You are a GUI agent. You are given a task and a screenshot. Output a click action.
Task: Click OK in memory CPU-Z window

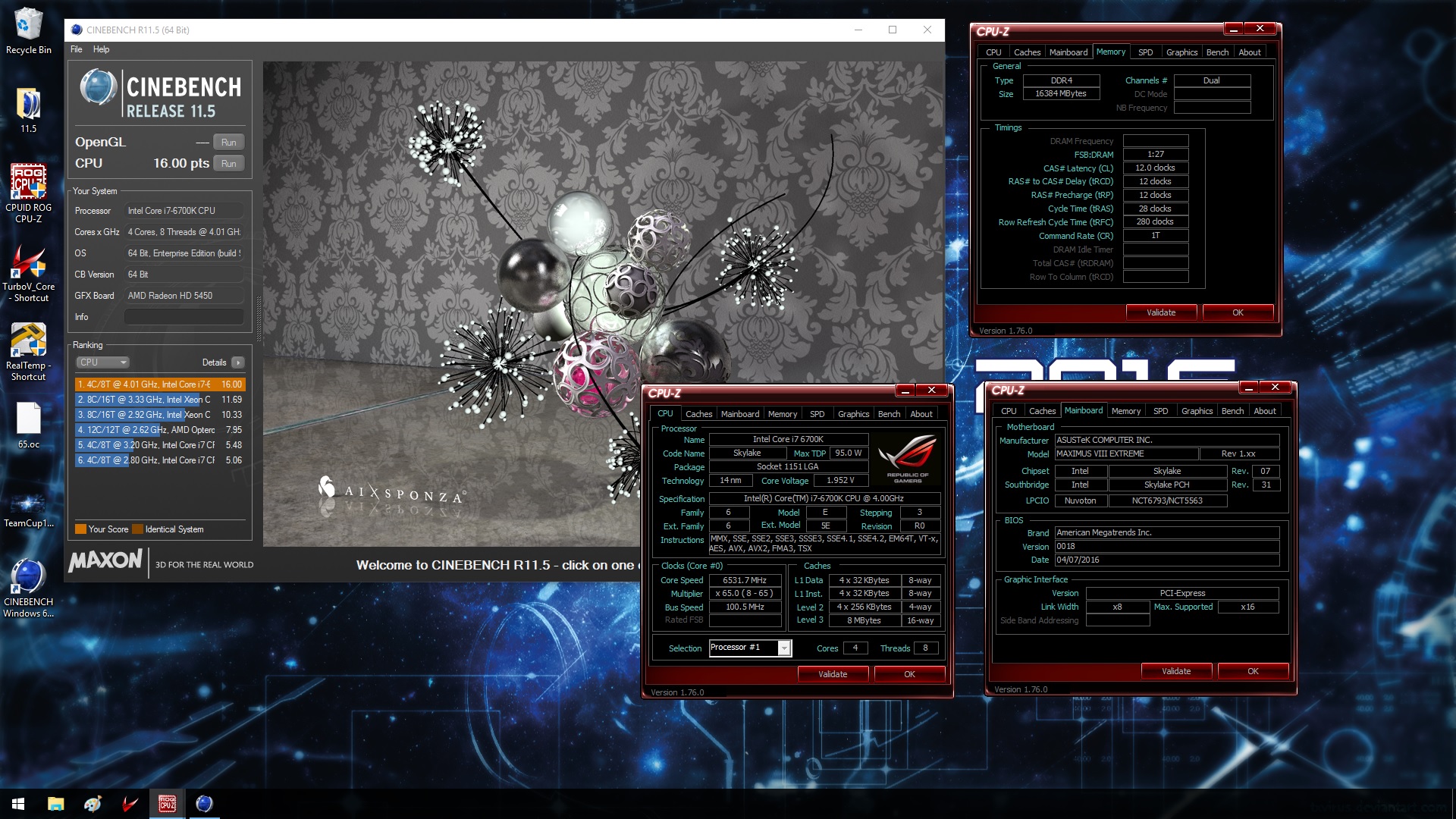pos(1238,312)
